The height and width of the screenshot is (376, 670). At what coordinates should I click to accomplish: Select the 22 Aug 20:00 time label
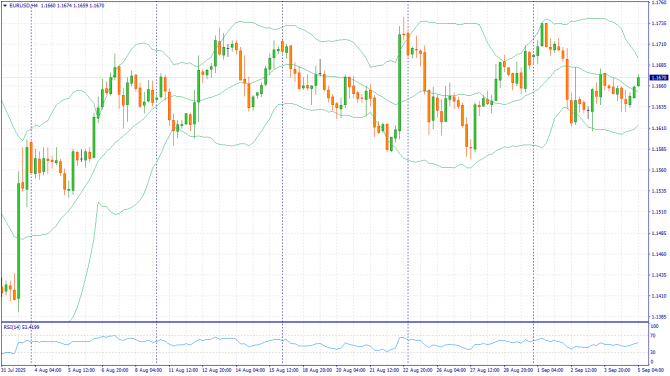[417, 370]
